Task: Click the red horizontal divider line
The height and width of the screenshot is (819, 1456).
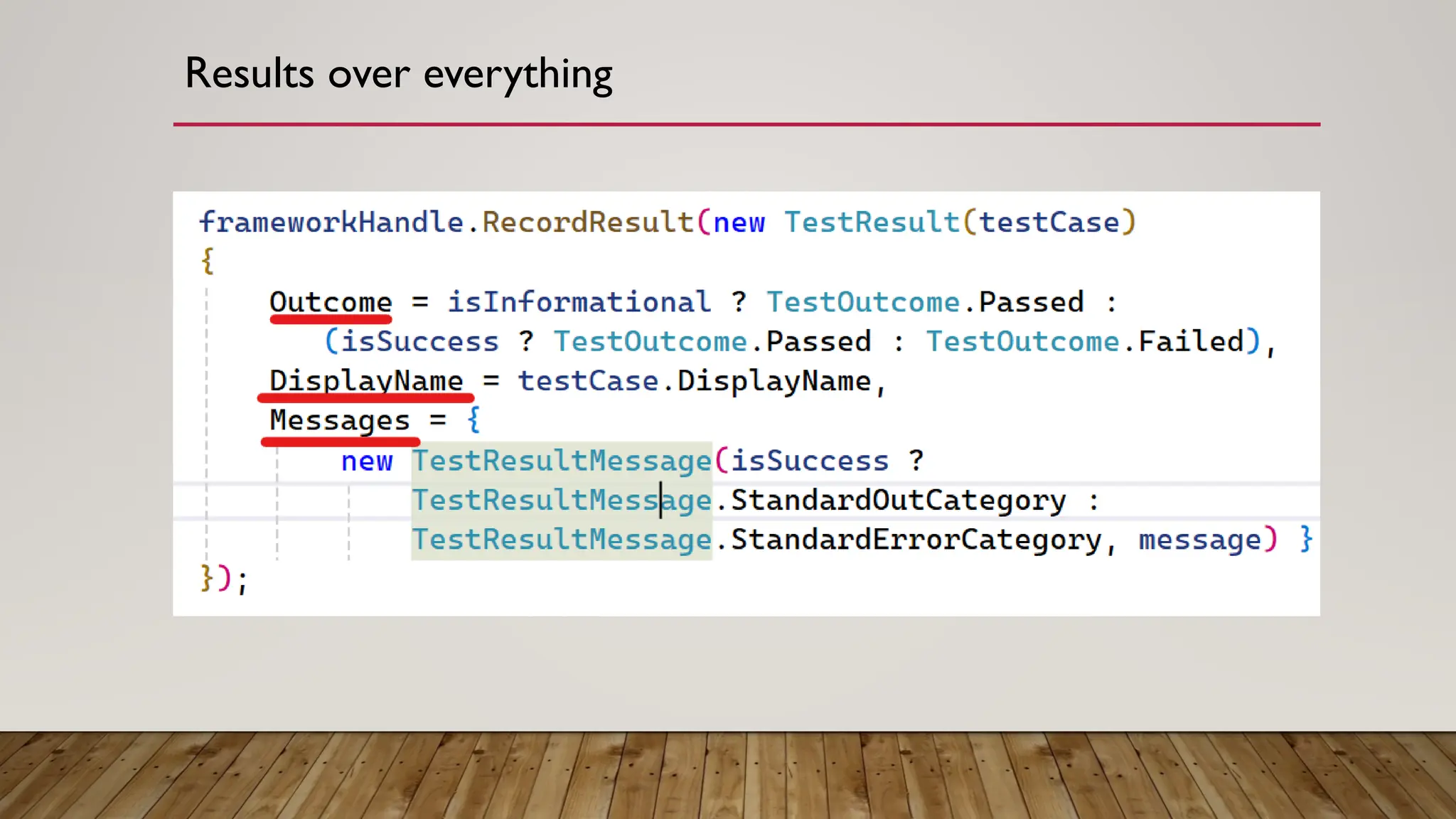Action: pos(746,124)
